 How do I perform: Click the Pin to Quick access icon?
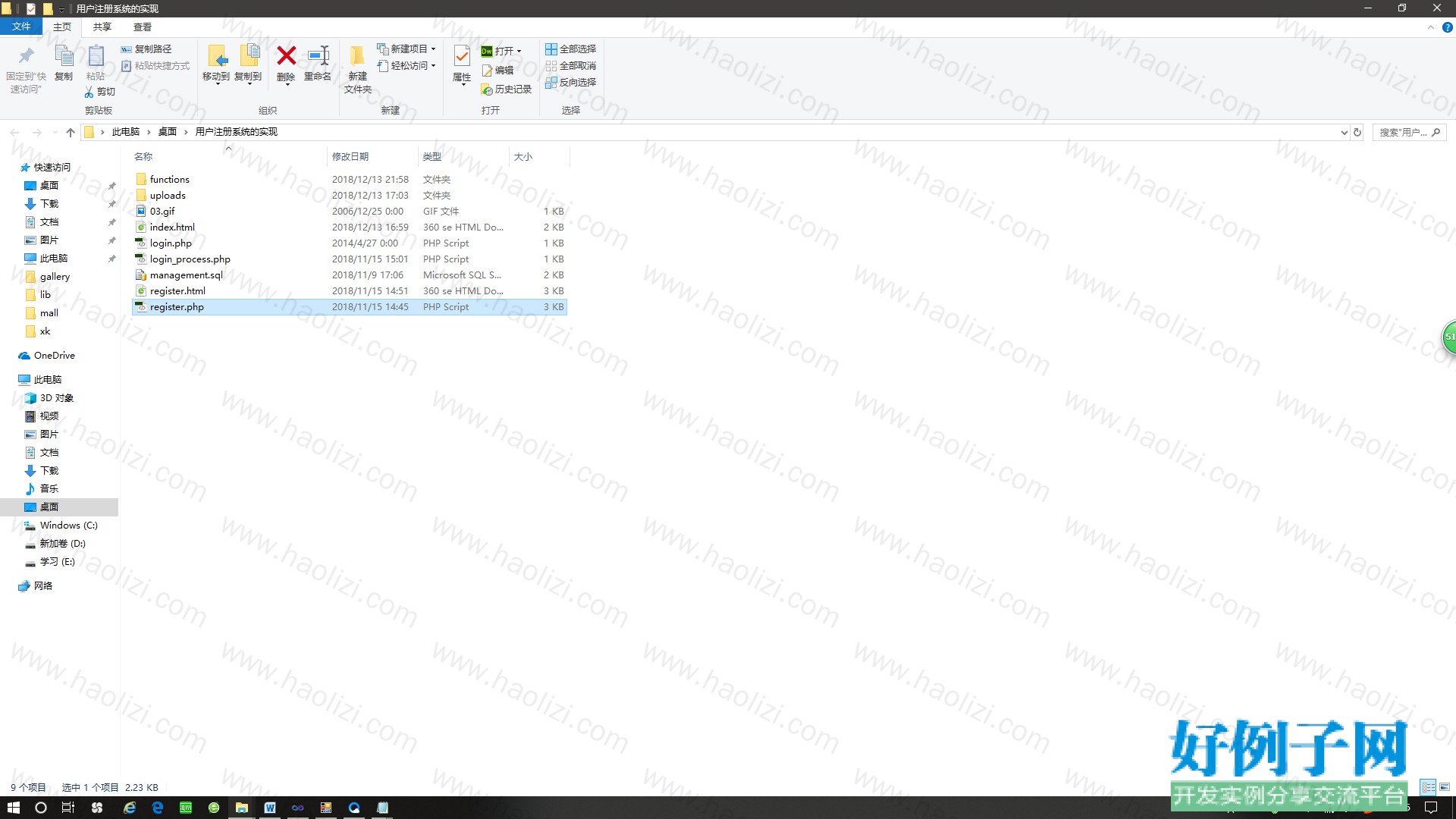[x=26, y=55]
